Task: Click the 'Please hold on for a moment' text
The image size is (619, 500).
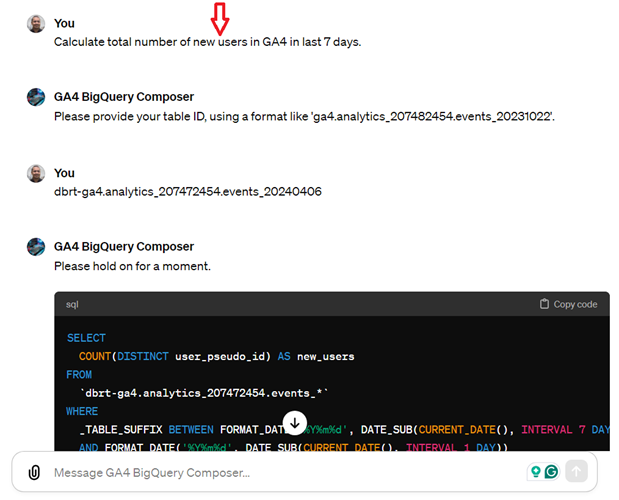Action: click(132, 266)
